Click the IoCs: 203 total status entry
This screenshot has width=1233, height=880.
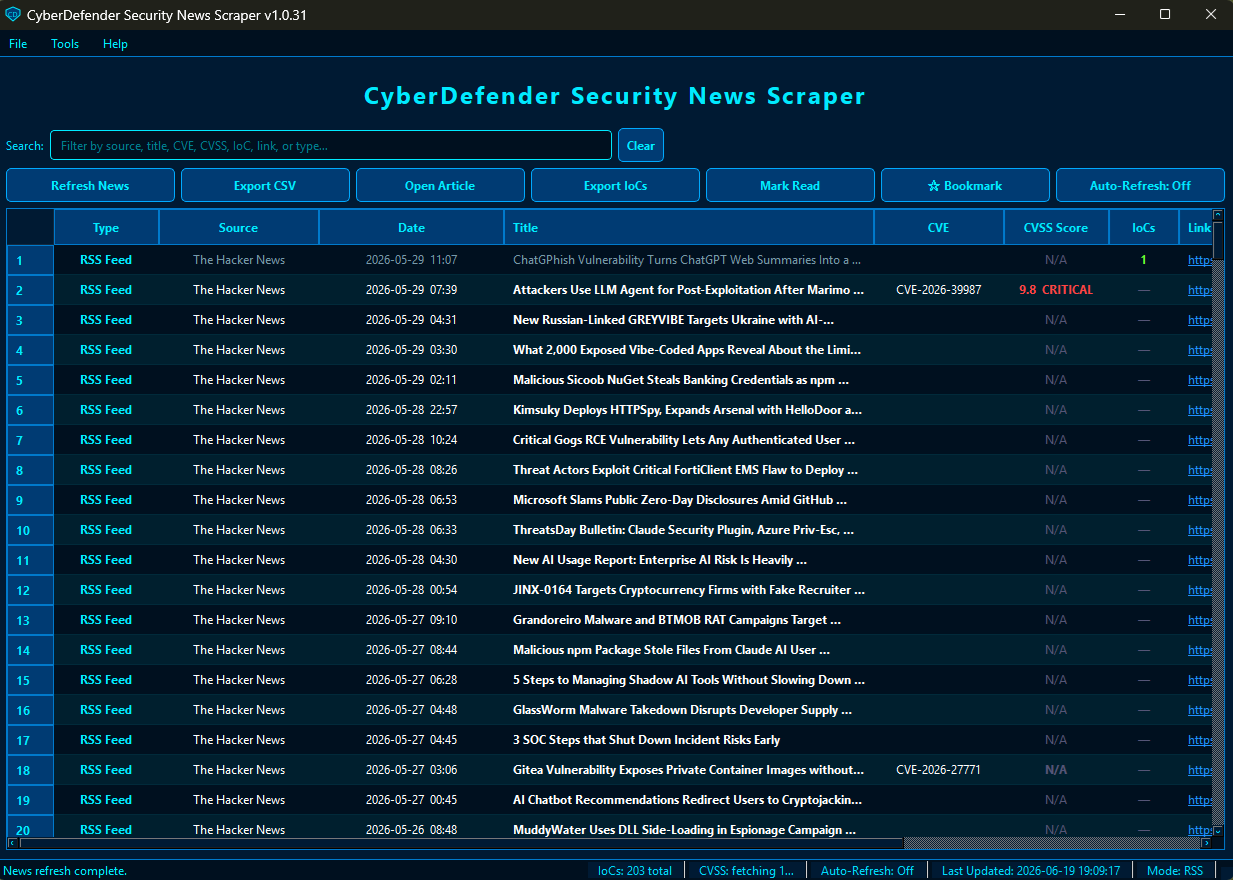[635, 871]
